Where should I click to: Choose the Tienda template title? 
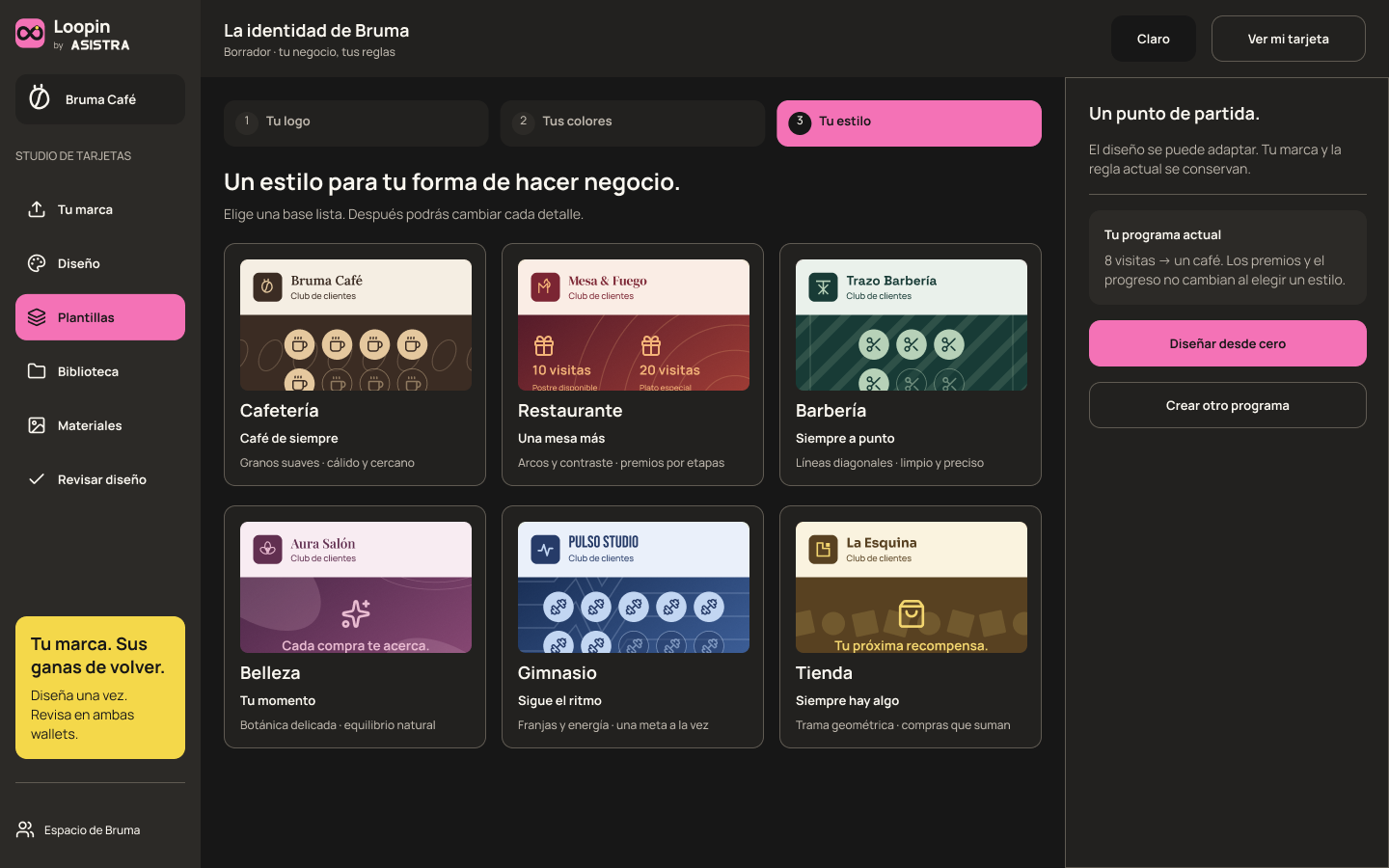[824, 673]
